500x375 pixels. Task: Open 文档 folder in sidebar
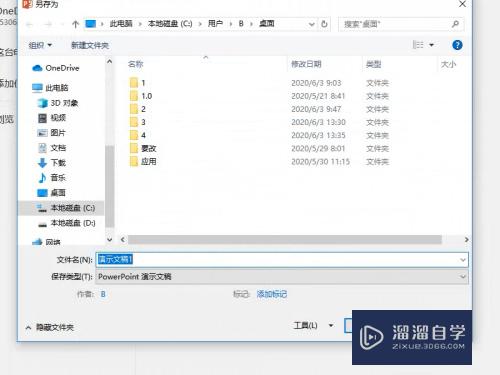52,148
